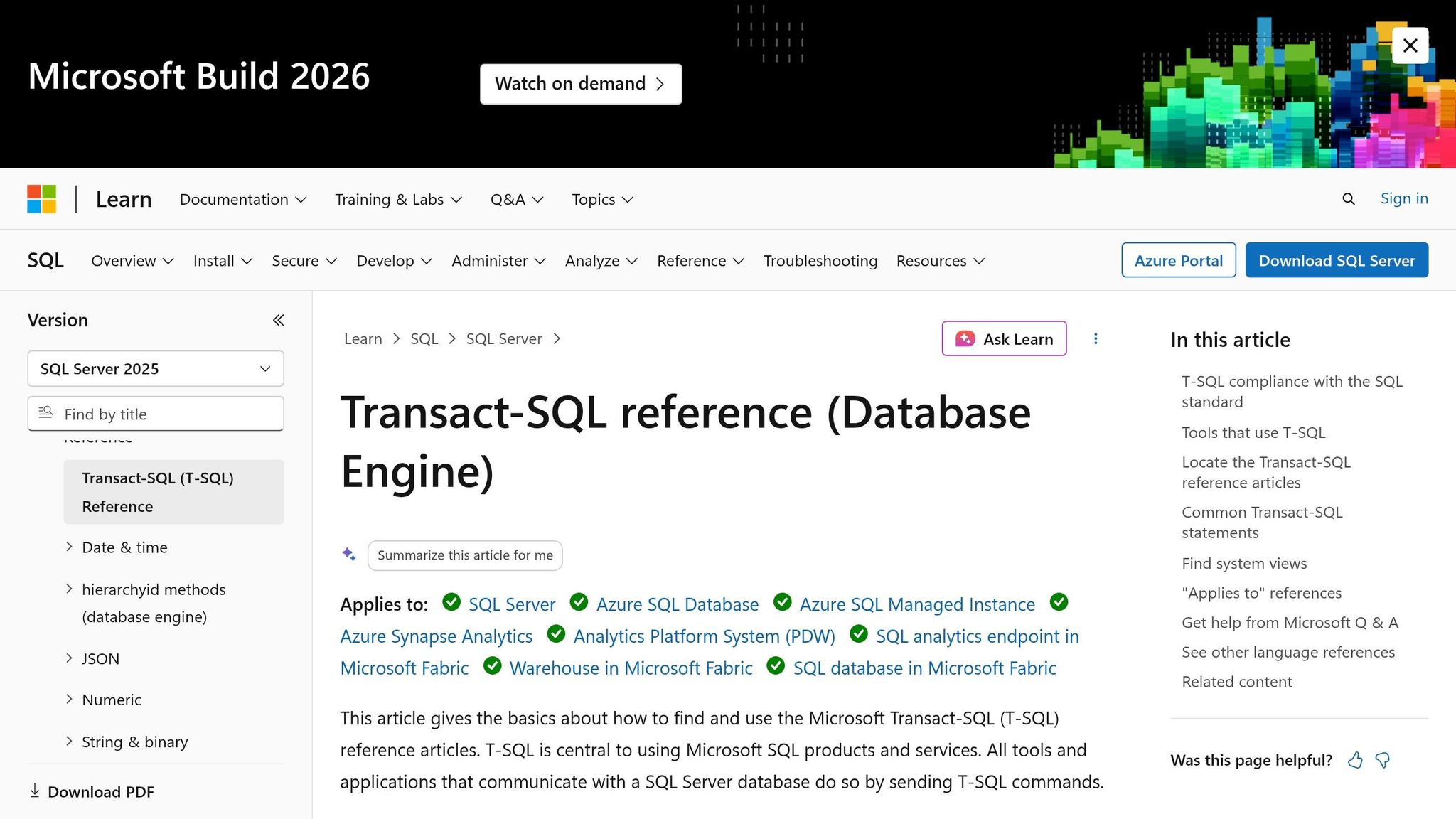This screenshot has height=819, width=1456.
Task: Click the filter icon in Find by title
Action: click(45, 413)
